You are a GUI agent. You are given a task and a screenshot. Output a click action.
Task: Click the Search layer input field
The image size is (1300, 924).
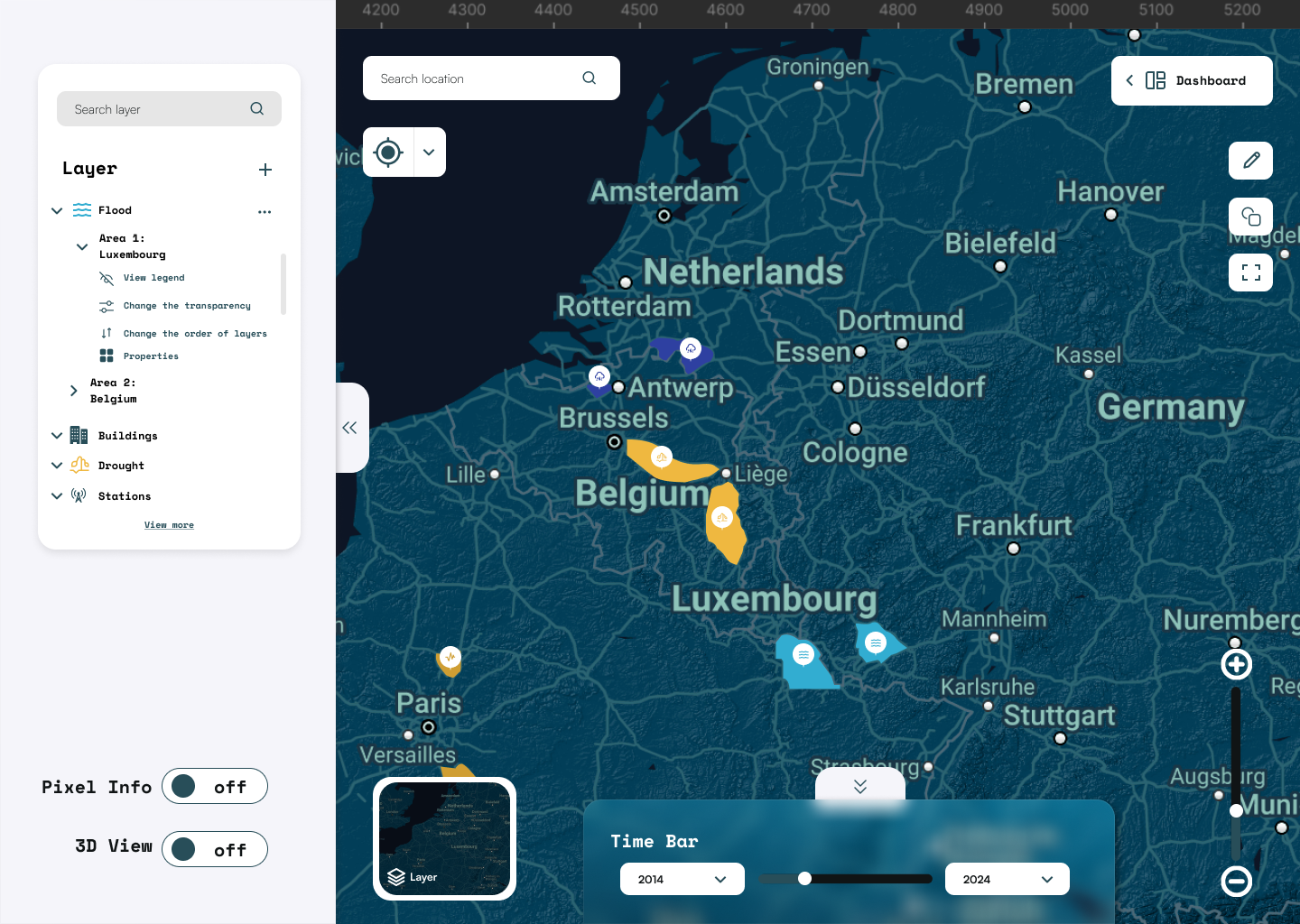click(x=169, y=109)
